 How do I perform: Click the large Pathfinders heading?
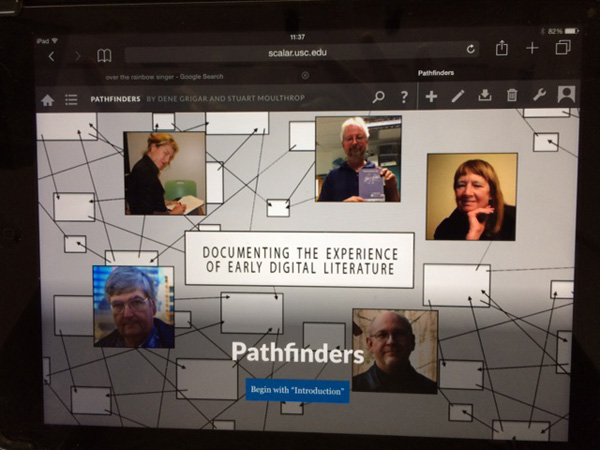pos(297,353)
